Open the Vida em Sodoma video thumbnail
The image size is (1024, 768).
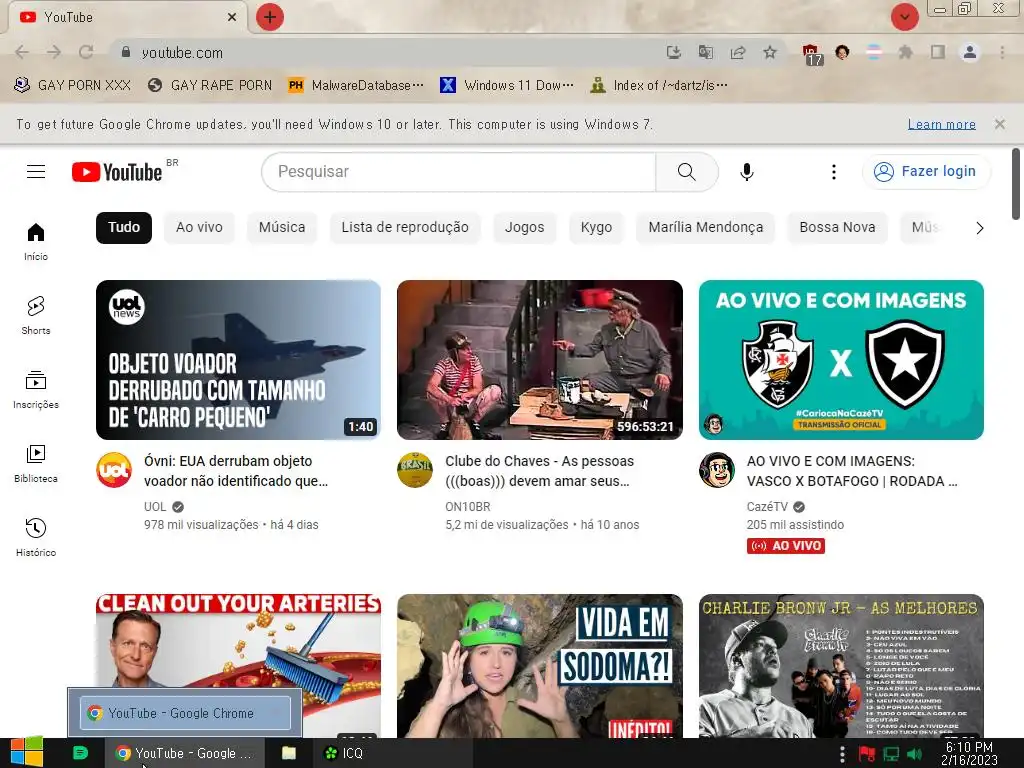[539, 665]
